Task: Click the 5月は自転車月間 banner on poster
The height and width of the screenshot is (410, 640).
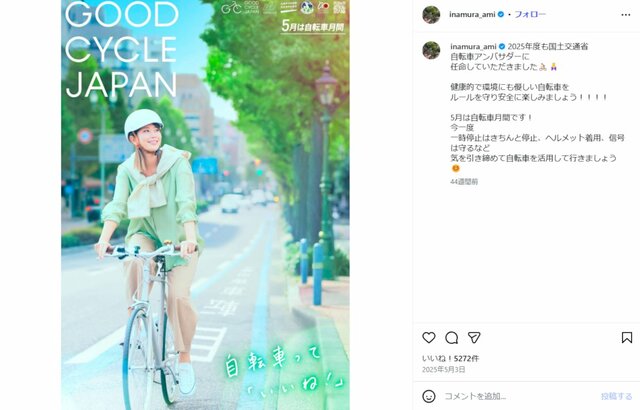Action: point(313,27)
